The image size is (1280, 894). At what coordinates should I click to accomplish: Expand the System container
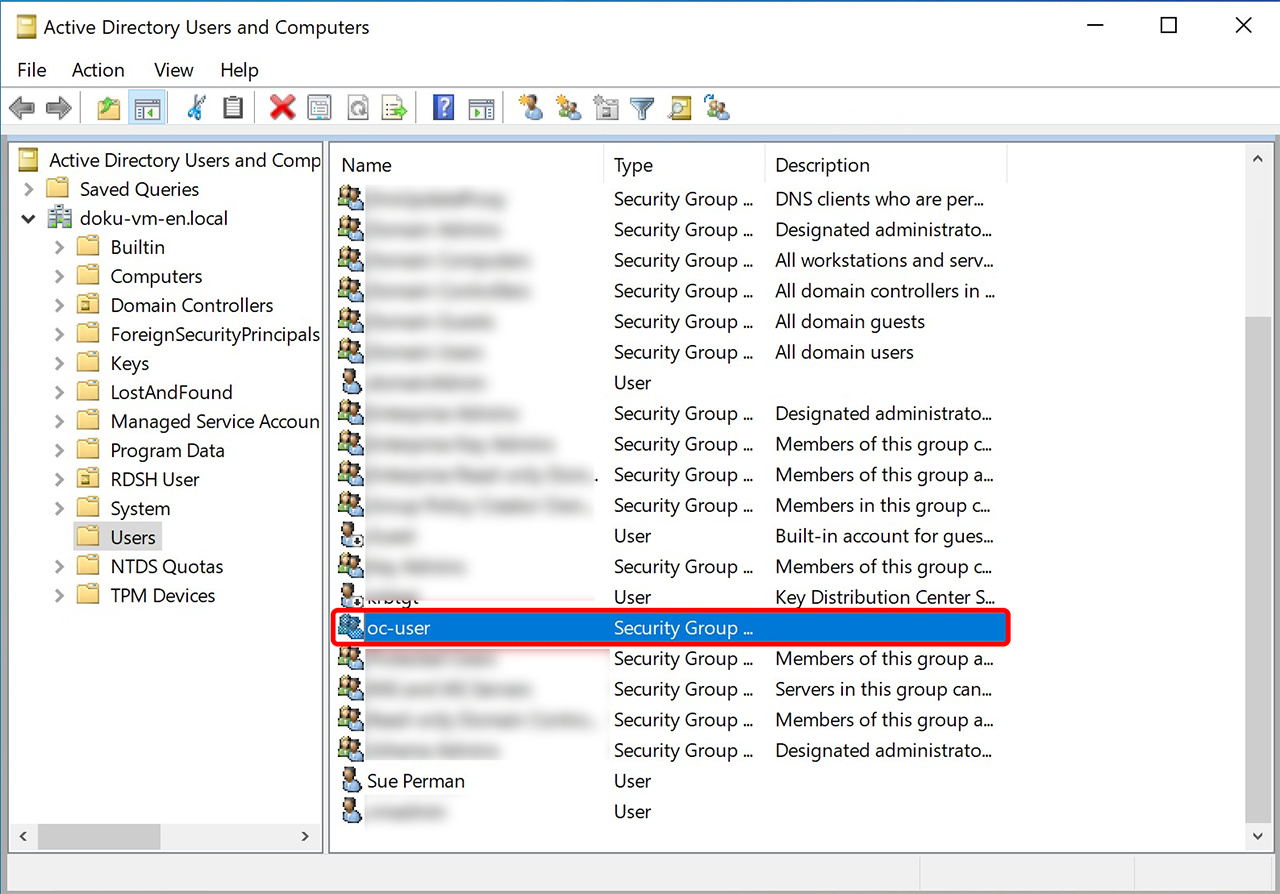tap(59, 508)
